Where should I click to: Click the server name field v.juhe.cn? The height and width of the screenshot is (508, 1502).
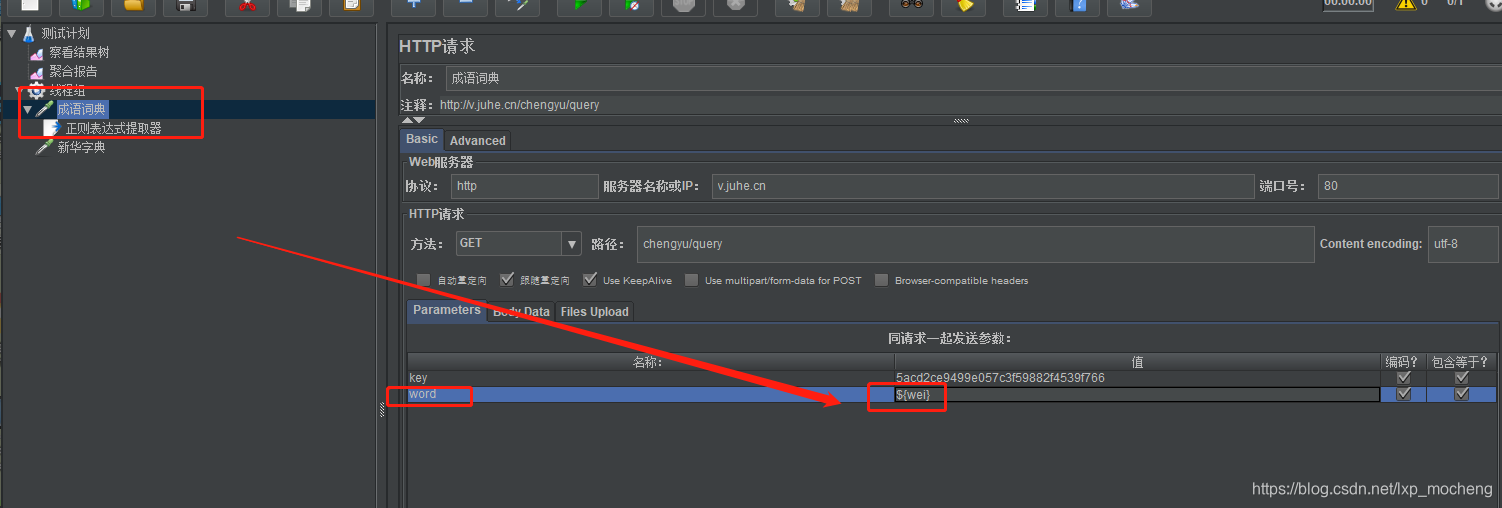coord(982,186)
